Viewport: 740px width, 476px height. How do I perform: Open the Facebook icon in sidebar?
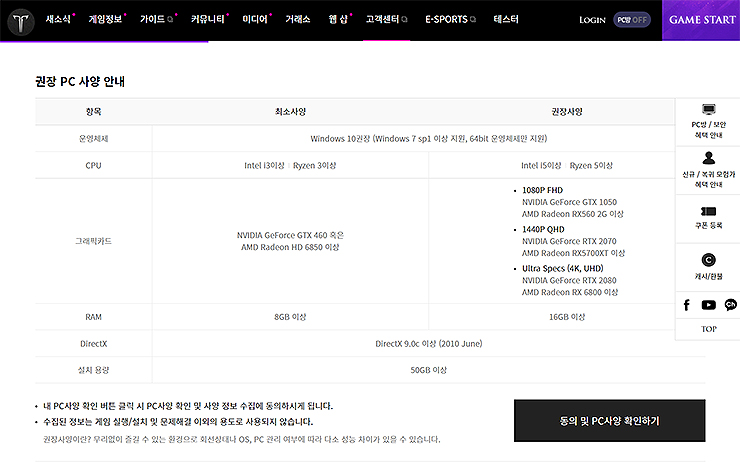pos(687,305)
